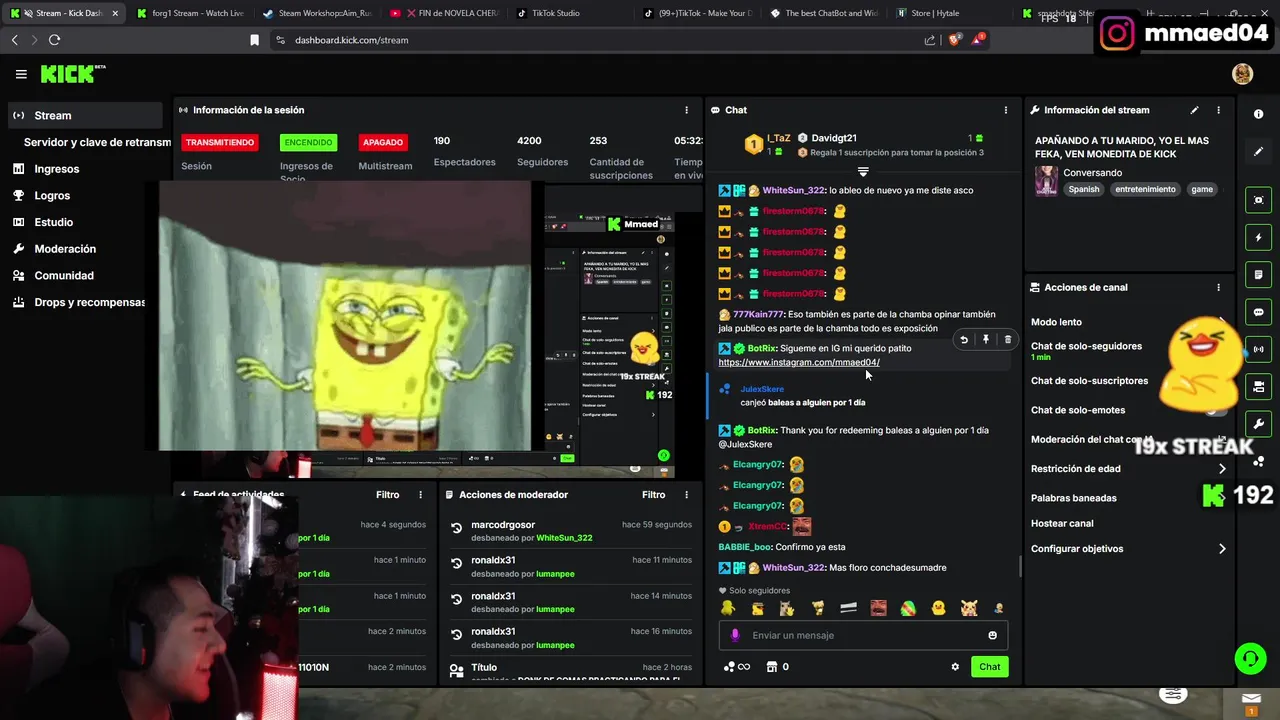
Task: Open session info three-dot menu
Action: [686, 110]
